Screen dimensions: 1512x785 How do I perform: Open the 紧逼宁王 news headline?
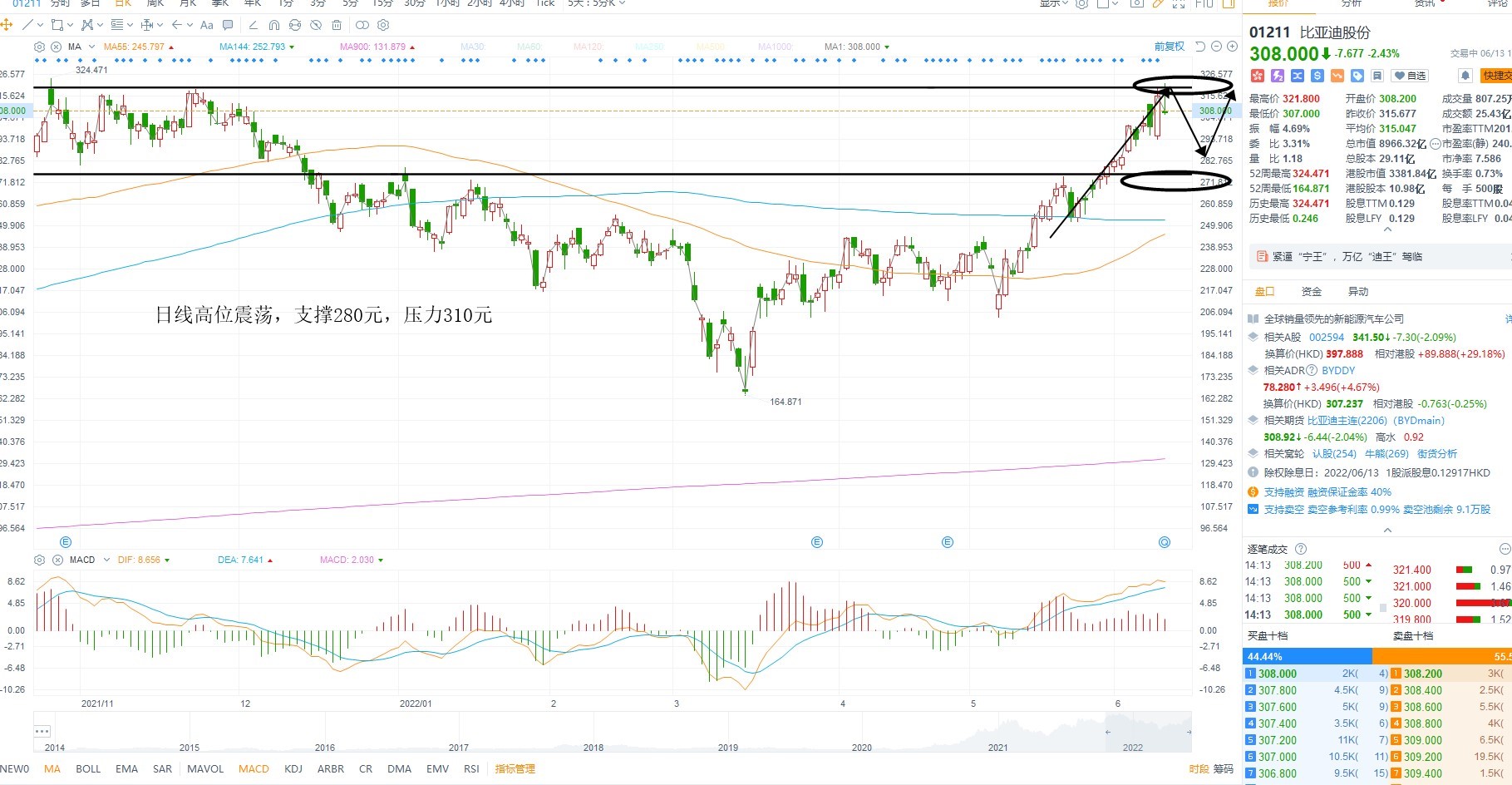pyautogui.click(x=1347, y=257)
